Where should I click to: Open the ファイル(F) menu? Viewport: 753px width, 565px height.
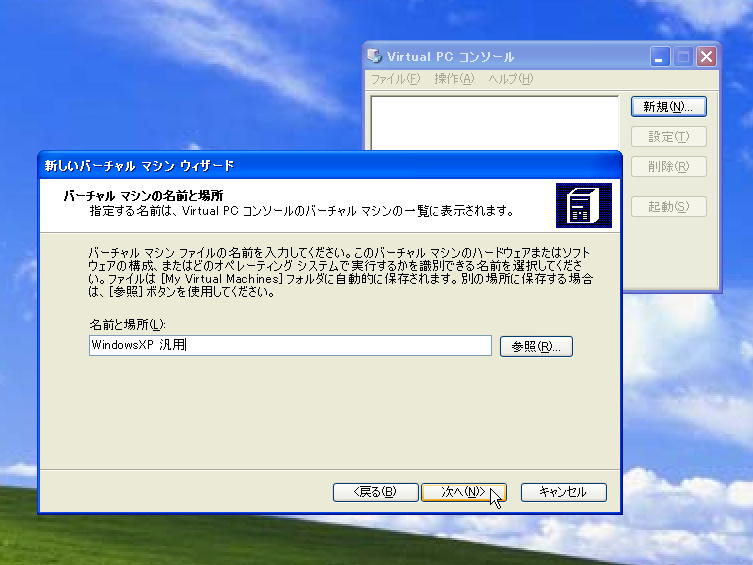tap(395, 79)
